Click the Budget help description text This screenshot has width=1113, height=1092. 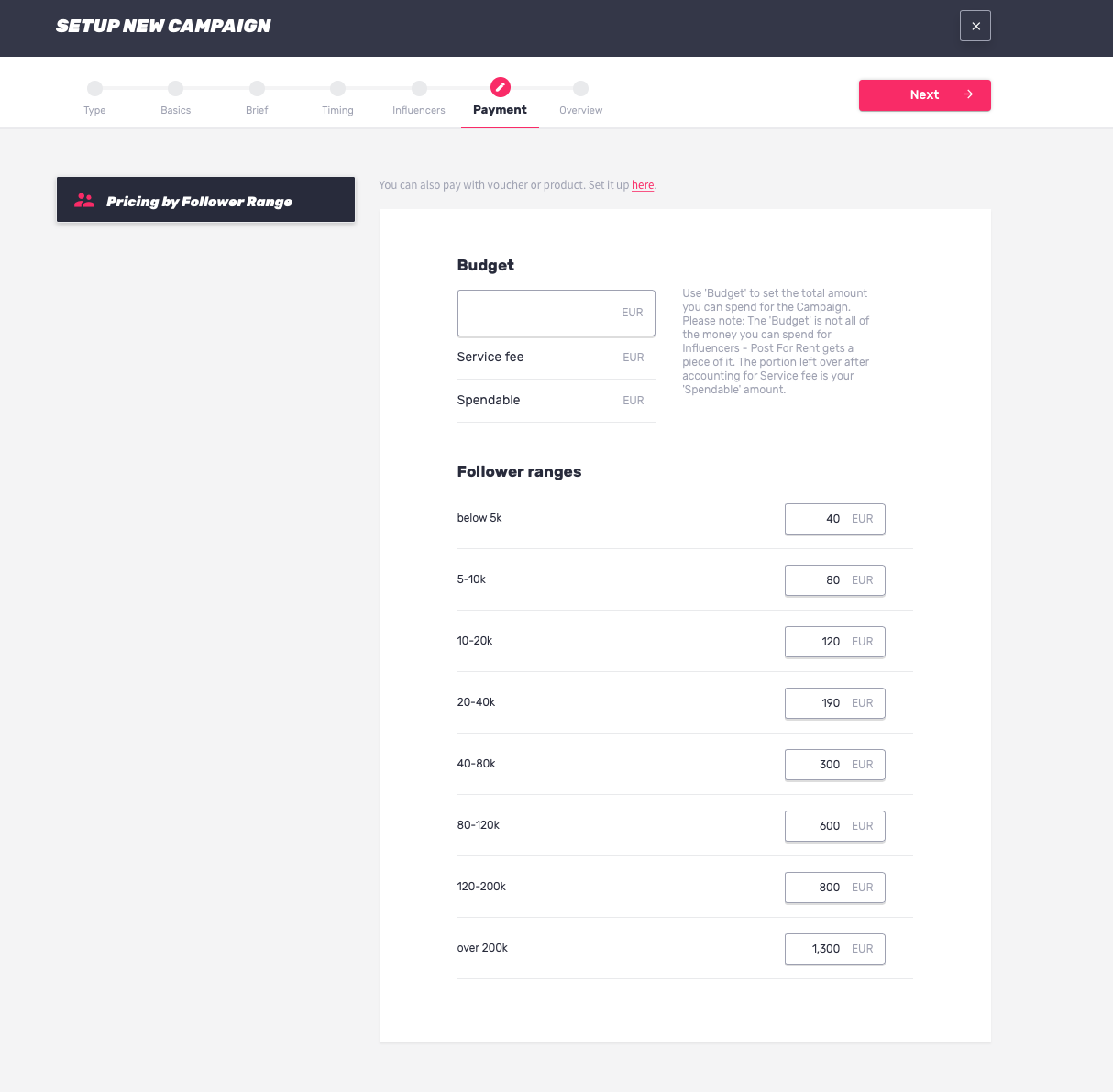pyautogui.click(x=776, y=341)
